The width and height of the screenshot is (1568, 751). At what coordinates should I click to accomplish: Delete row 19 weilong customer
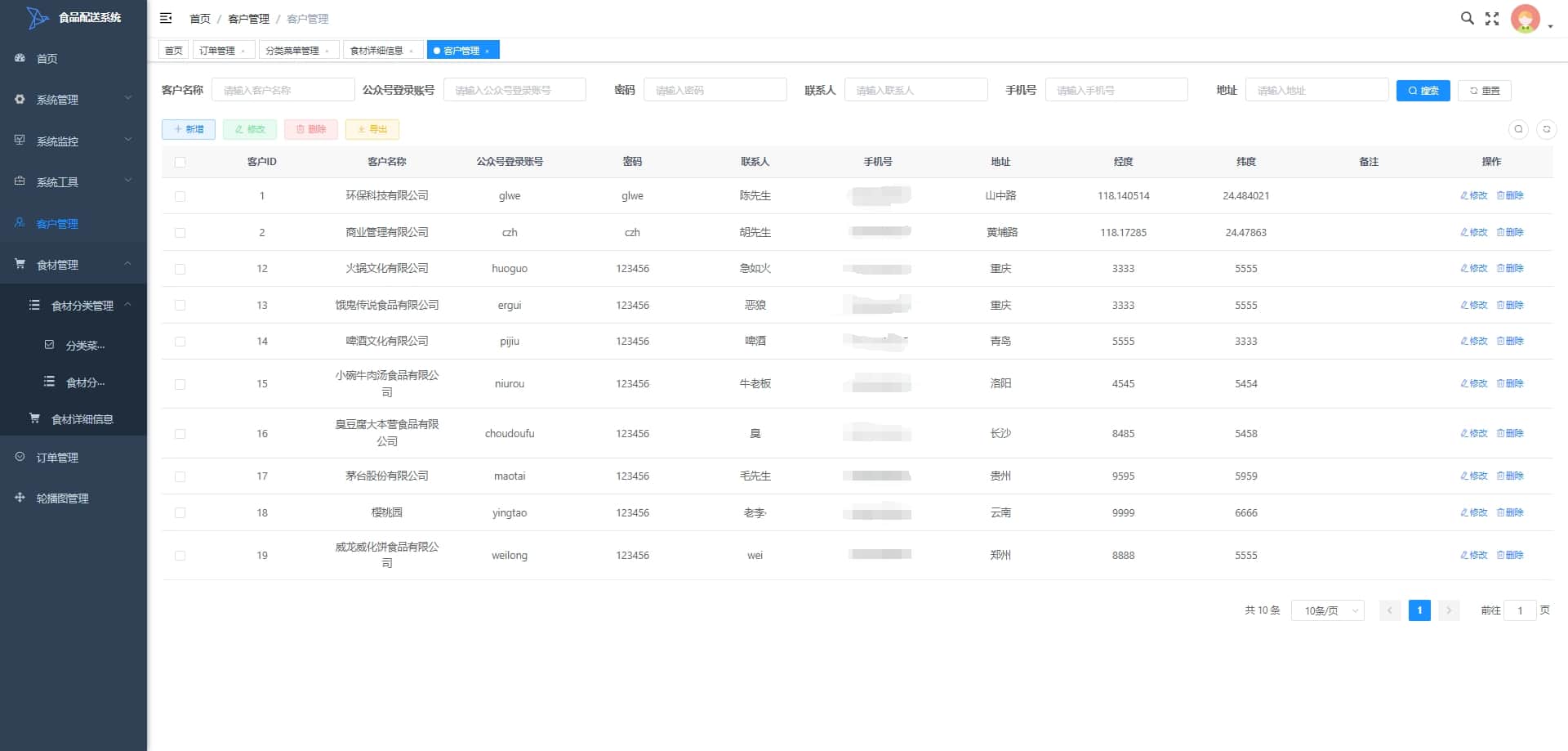point(1510,555)
